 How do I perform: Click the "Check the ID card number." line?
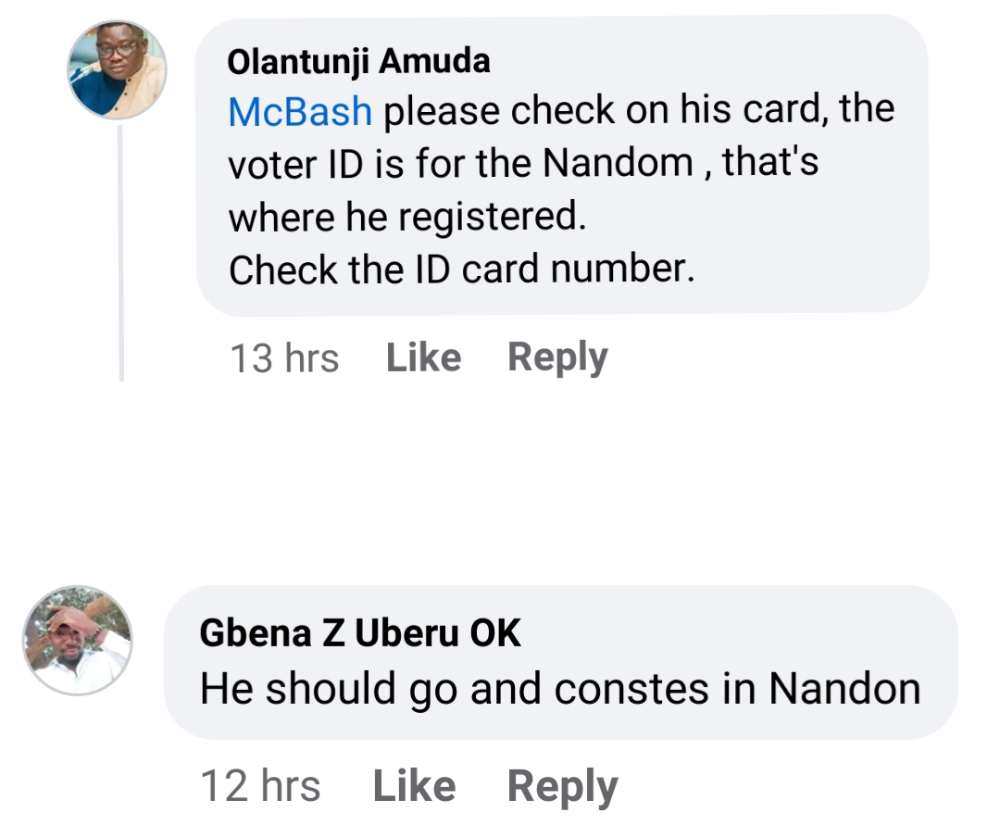point(461,270)
